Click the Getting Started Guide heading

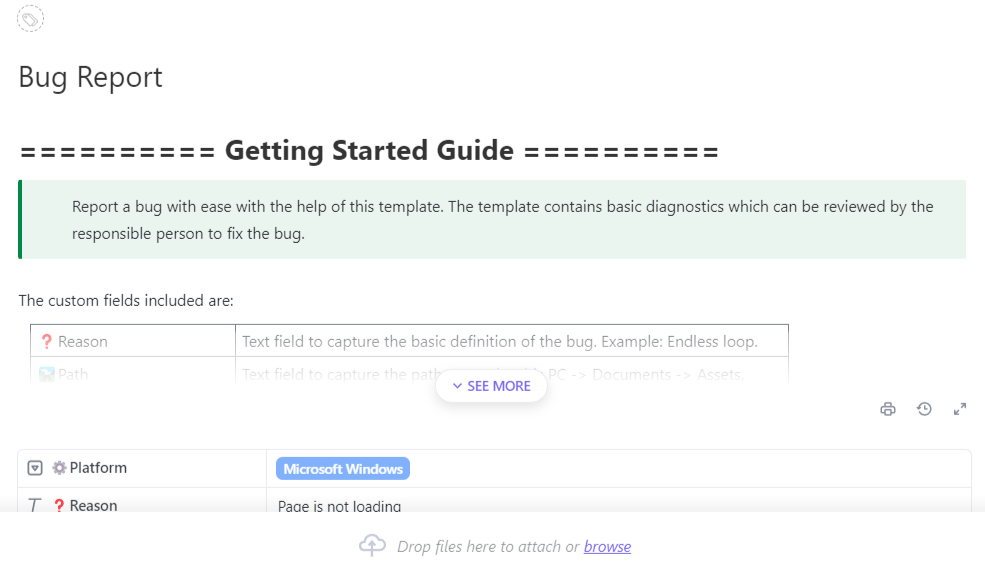pos(369,151)
